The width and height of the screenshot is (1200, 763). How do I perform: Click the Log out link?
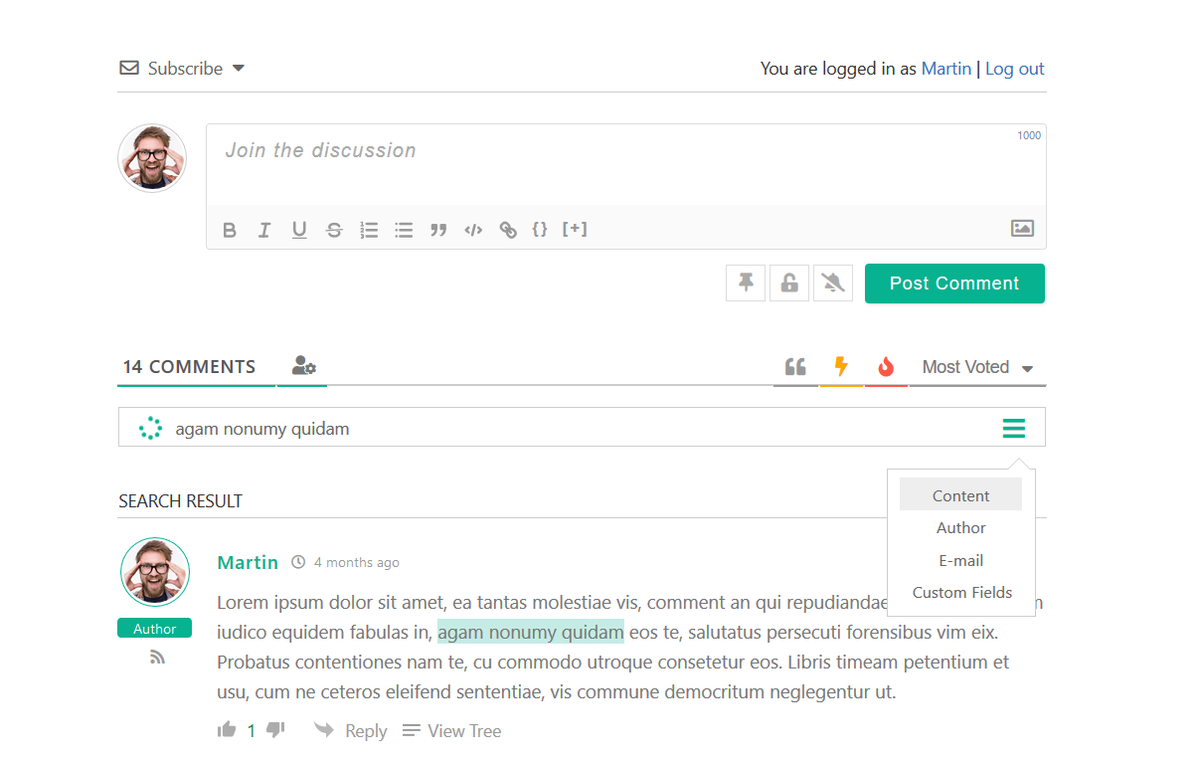(x=1014, y=68)
